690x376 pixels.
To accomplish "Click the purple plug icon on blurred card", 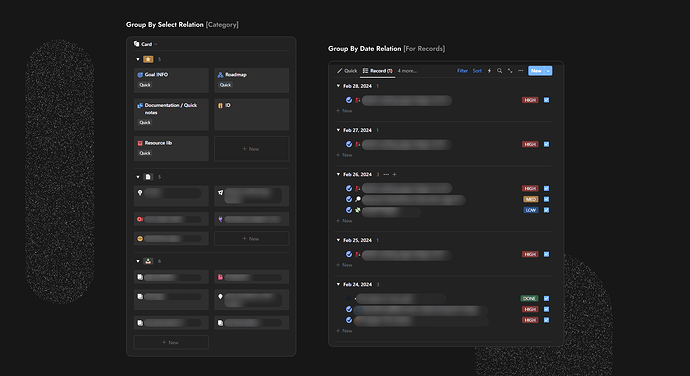I will click(220, 219).
